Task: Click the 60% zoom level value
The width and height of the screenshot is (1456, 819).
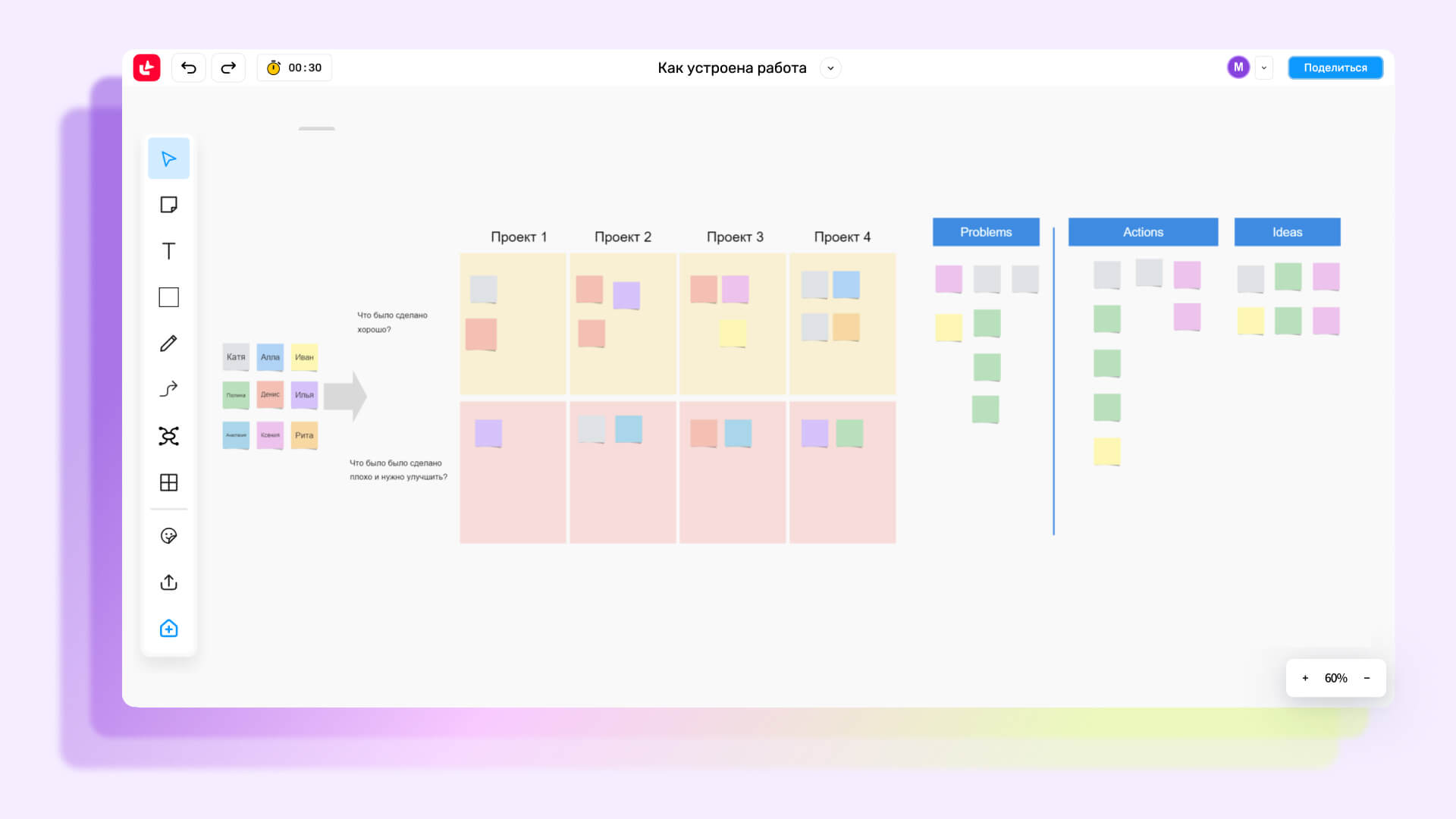Action: pos(1335,678)
